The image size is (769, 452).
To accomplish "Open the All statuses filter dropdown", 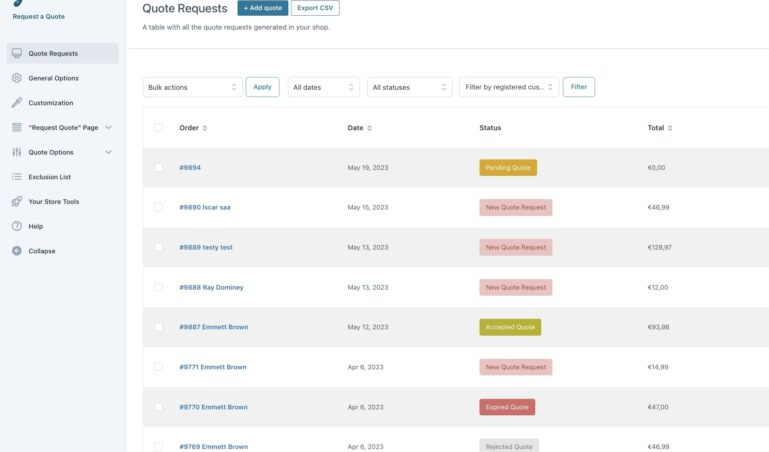I will click(409, 87).
